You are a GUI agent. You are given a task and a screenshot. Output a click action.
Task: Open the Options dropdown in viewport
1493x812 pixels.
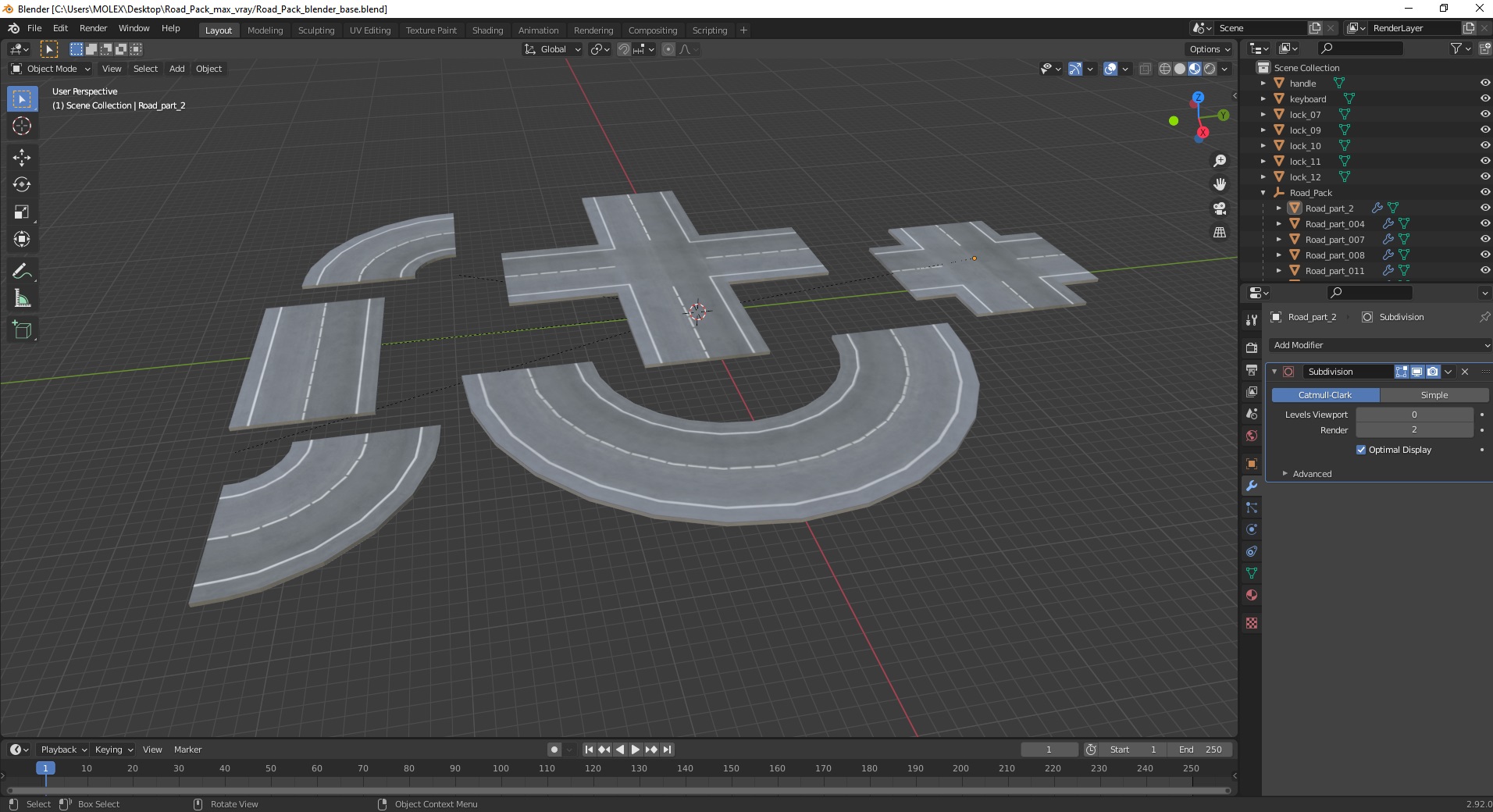1210,49
